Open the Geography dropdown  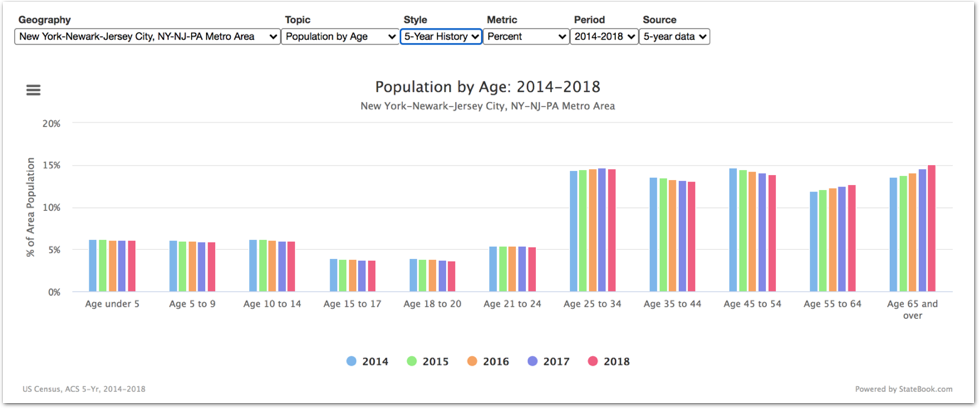[x=148, y=37]
